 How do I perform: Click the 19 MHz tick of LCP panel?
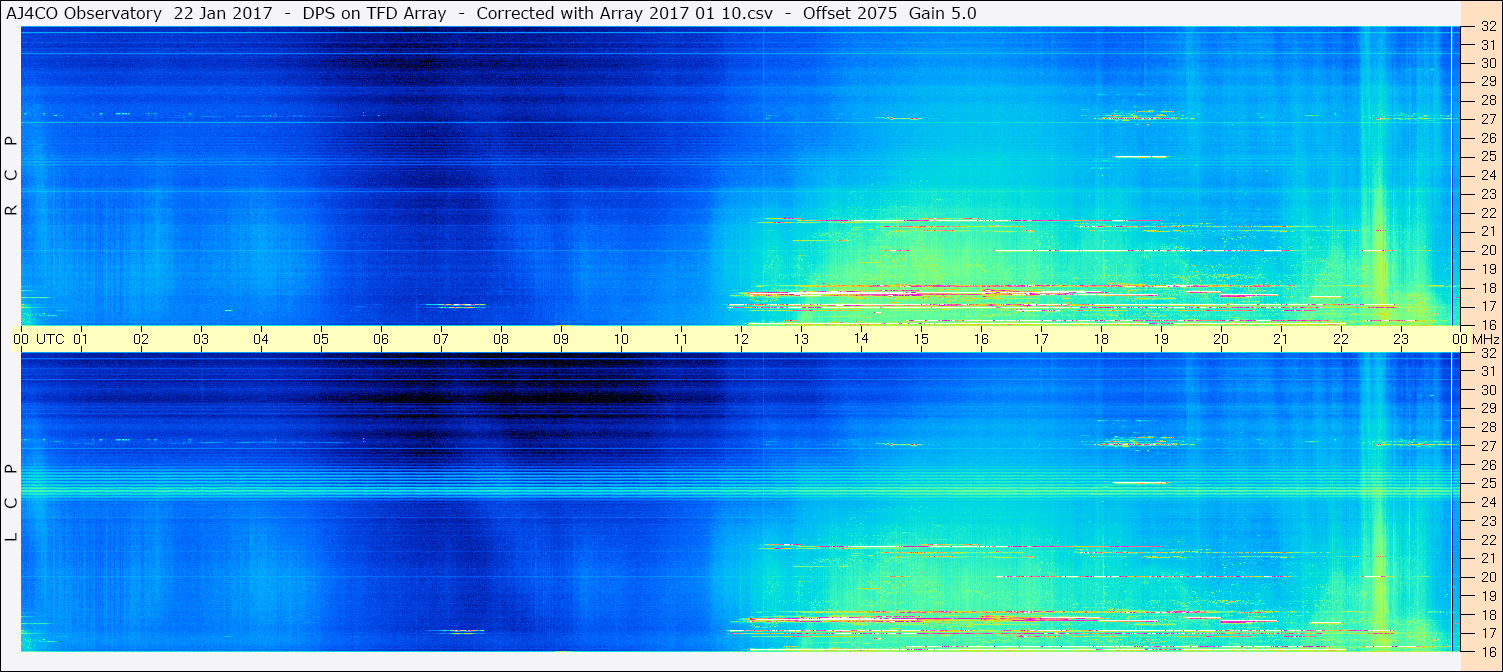(1487, 595)
